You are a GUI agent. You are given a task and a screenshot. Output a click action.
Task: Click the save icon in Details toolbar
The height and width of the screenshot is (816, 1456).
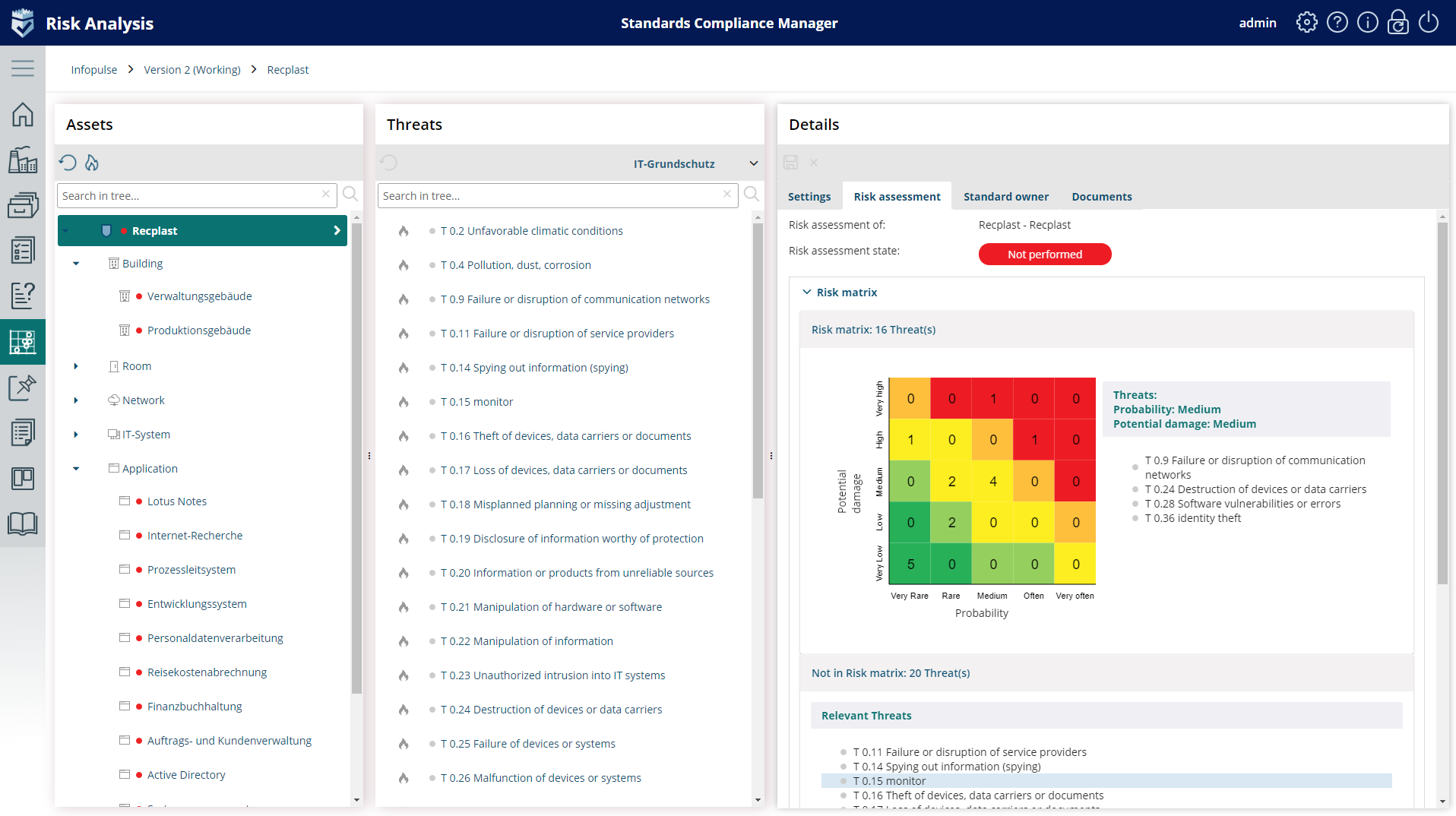point(791,163)
